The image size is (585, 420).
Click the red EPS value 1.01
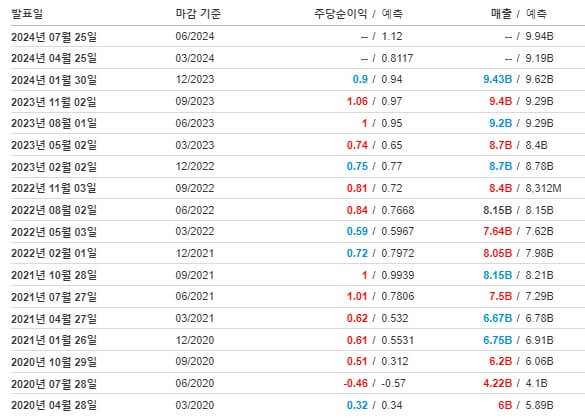tap(357, 297)
